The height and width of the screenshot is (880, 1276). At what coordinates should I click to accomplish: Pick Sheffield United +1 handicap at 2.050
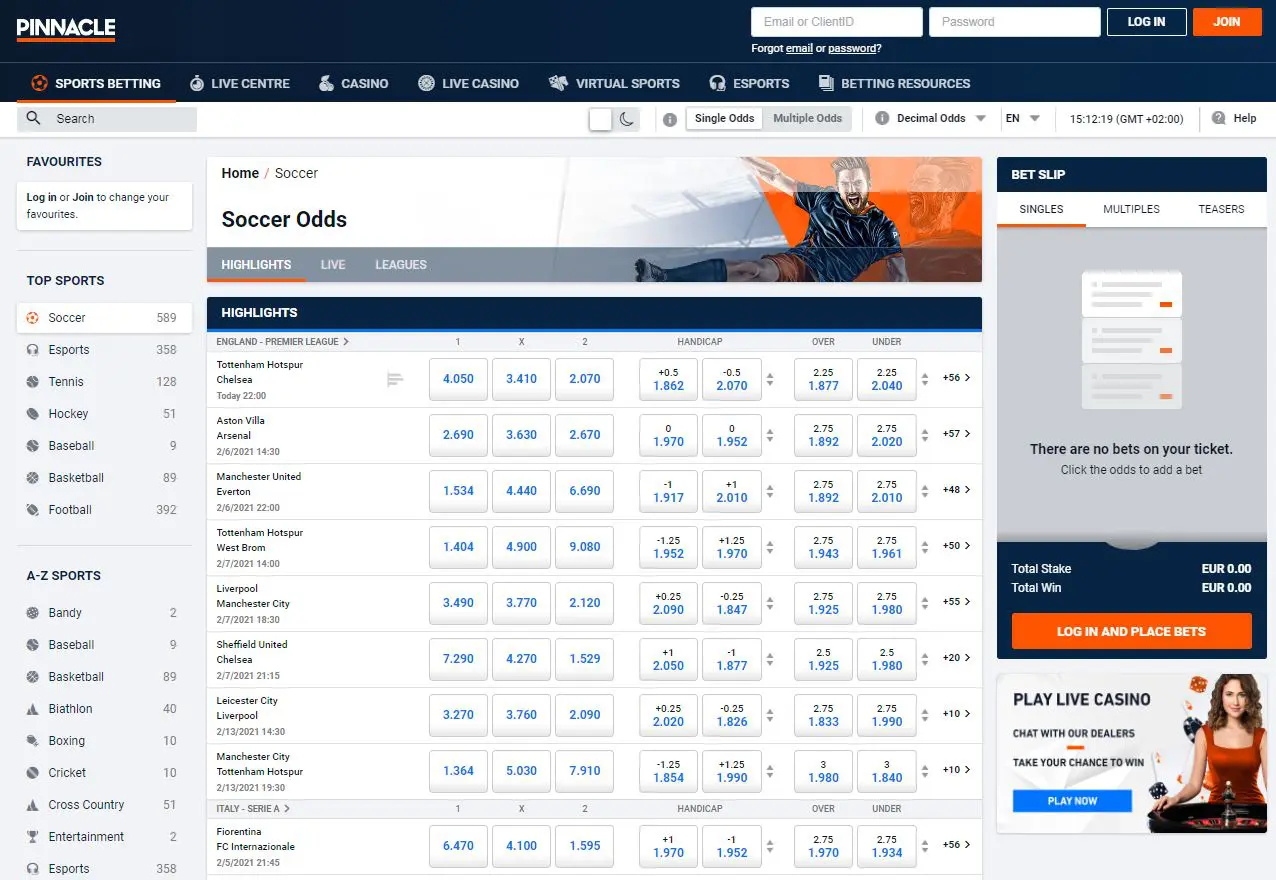pyautogui.click(x=668, y=659)
